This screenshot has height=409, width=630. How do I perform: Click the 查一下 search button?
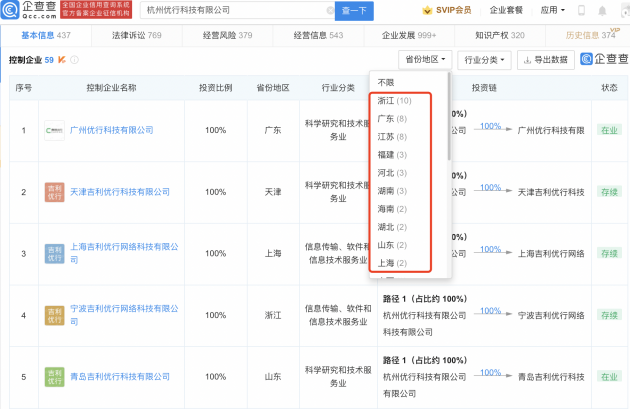[354, 11]
